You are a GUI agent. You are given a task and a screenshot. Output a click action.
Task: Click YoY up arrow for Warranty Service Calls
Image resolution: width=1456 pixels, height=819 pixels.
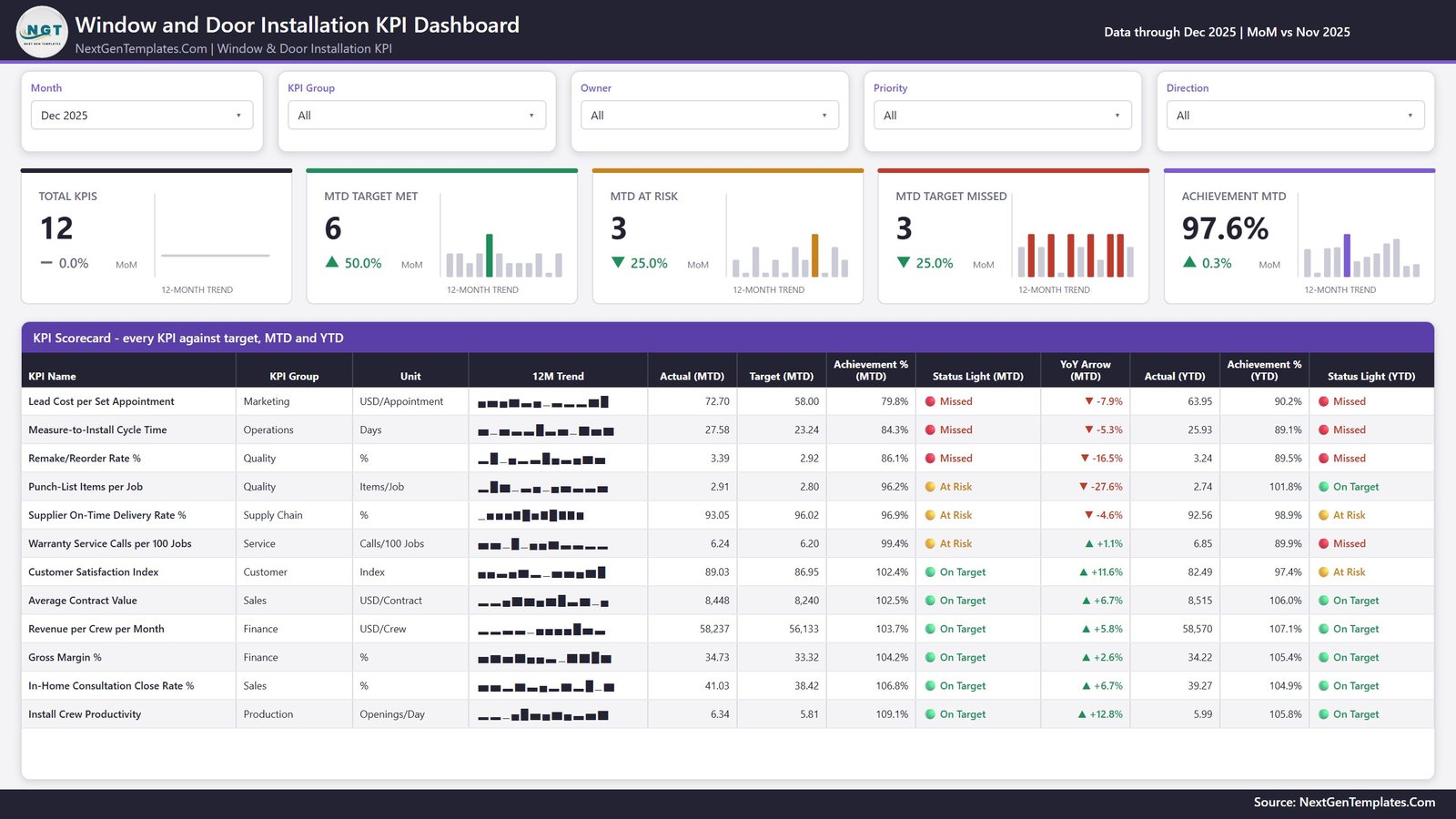[x=1089, y=543]
